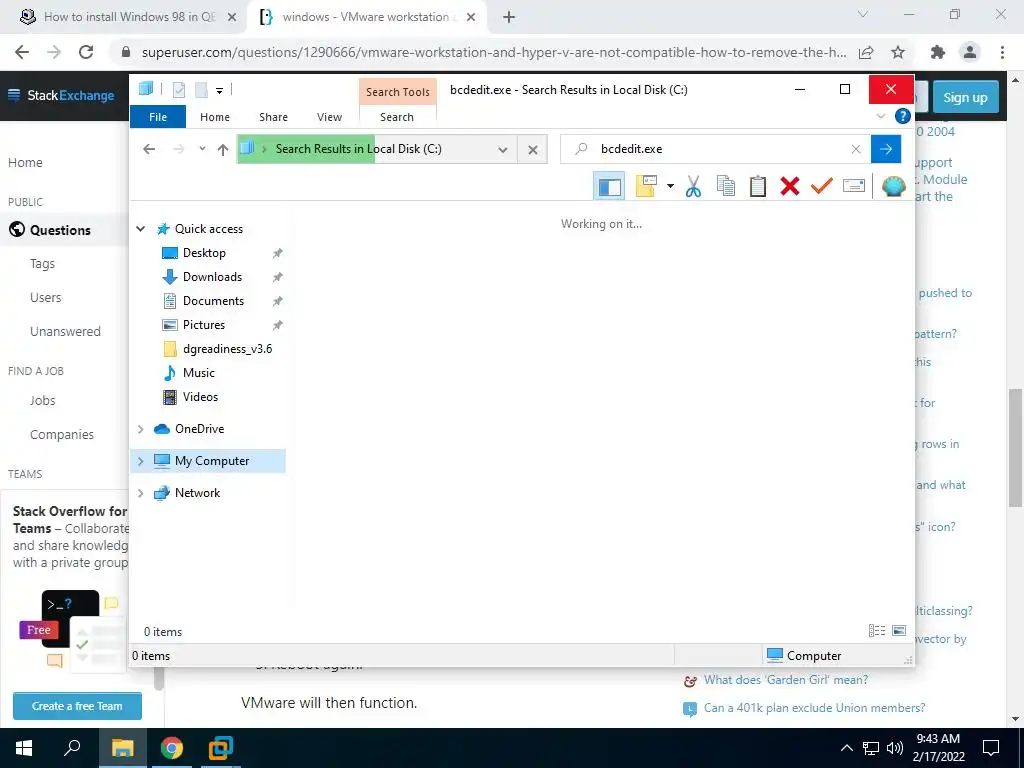Screen dimensions: 1024x768
Task: Click the Search Tools contextual tab
Action: (x=398, y=92)
